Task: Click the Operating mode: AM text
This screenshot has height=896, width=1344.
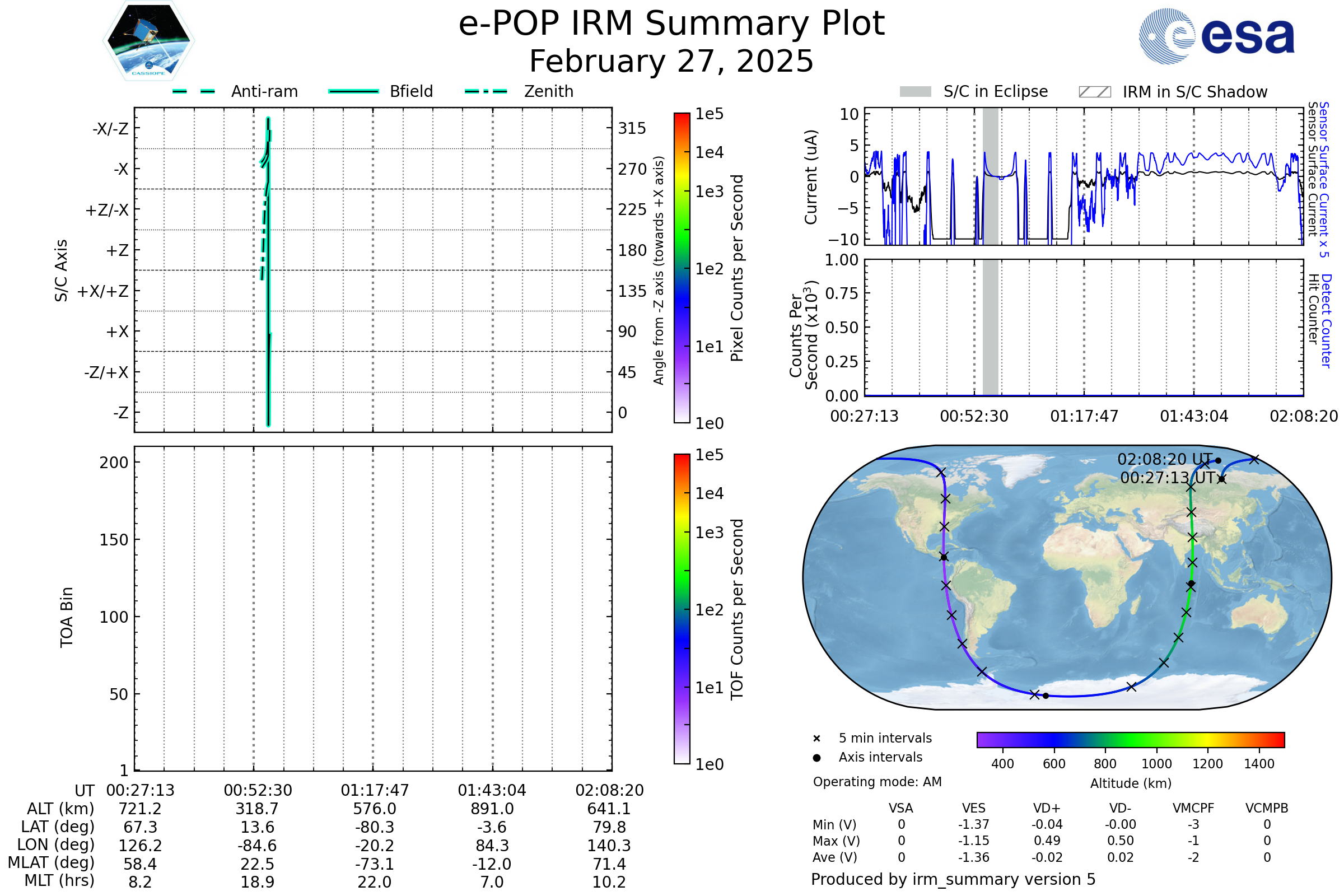Action: [877, 782]
